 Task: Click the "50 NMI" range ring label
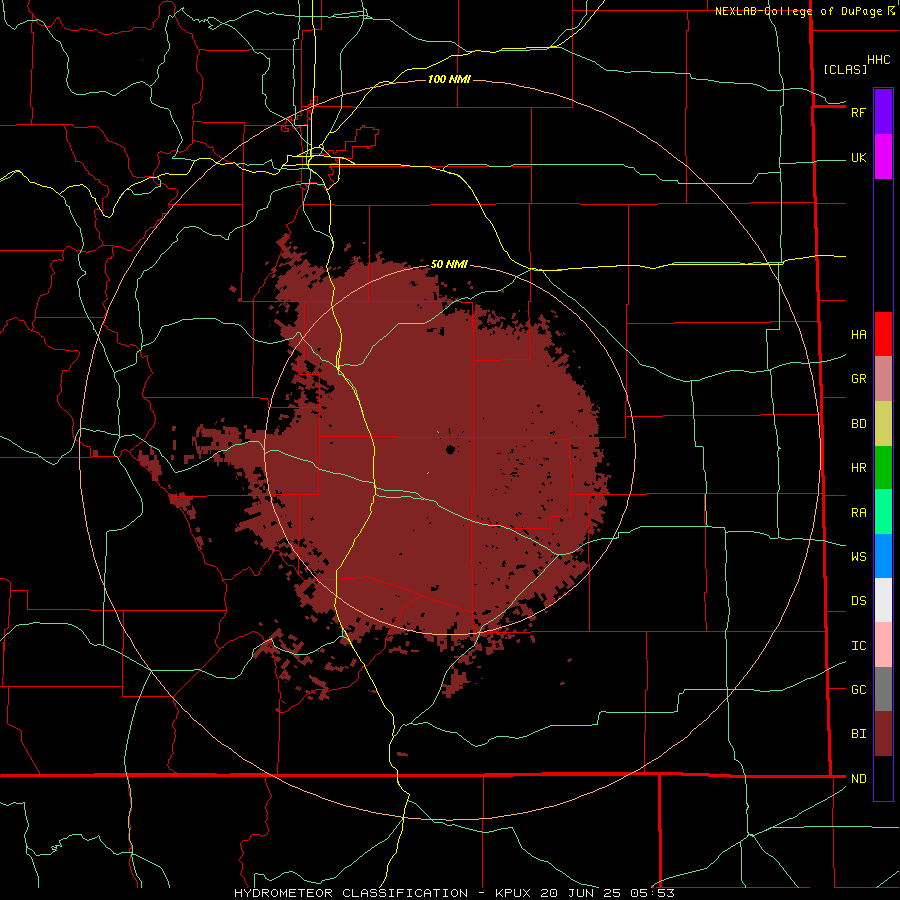click(449, 264)
